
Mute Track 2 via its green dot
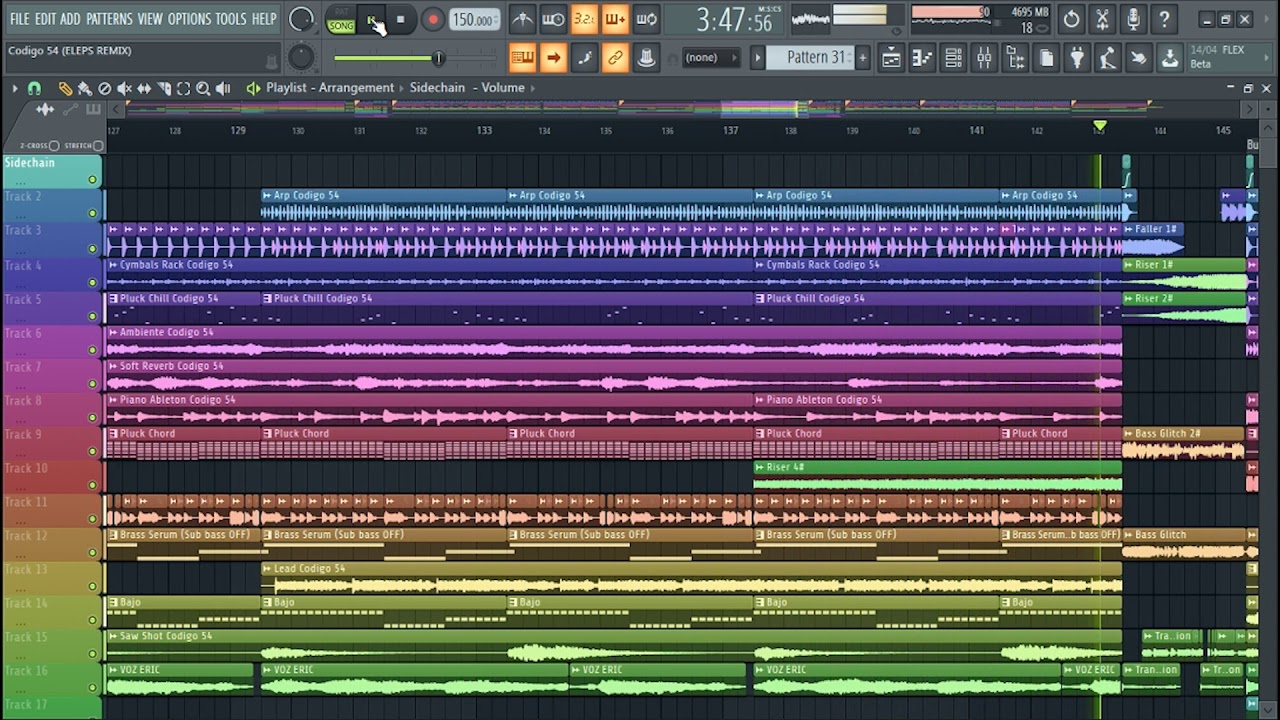click(x=92, y=214)
